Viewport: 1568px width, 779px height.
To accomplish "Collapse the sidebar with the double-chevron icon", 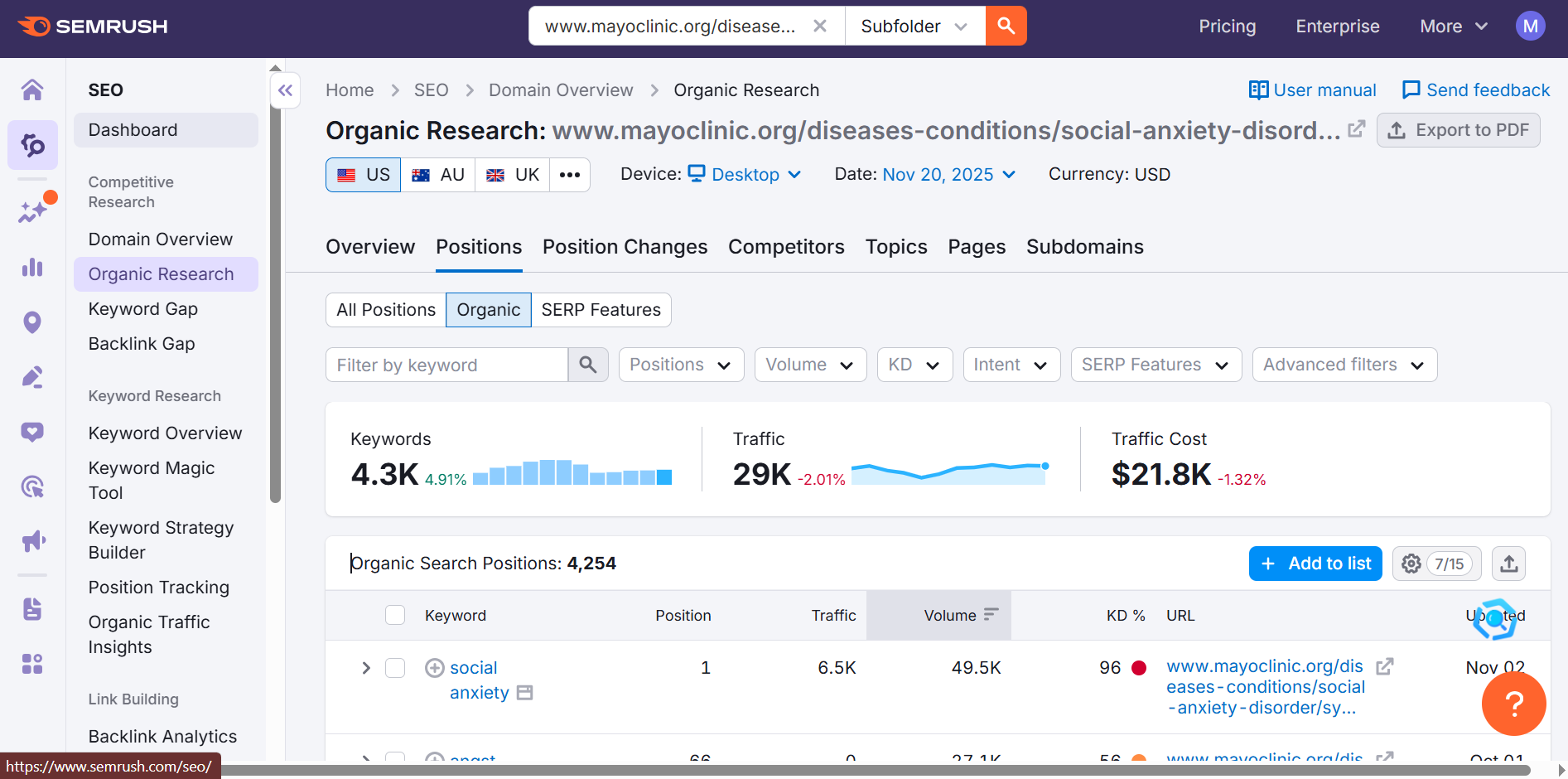I will [x=285, y=90].
